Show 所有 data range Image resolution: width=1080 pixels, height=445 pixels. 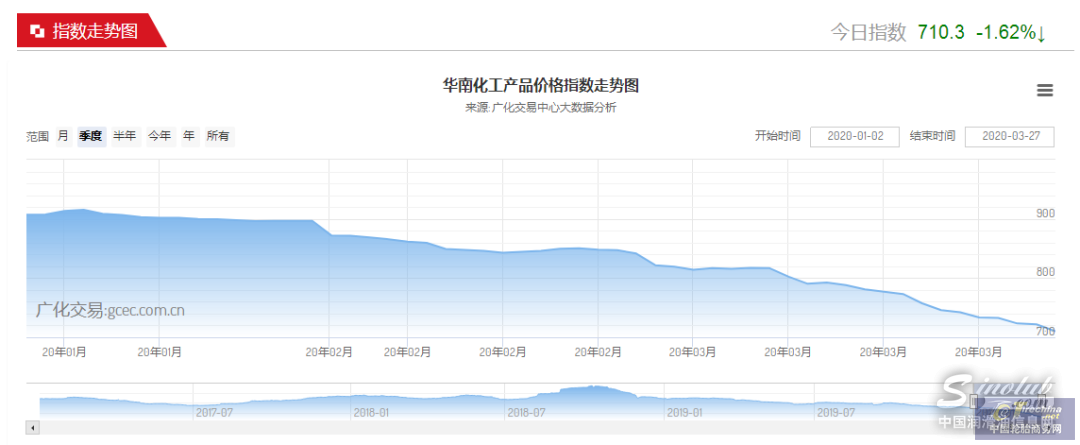218,136
